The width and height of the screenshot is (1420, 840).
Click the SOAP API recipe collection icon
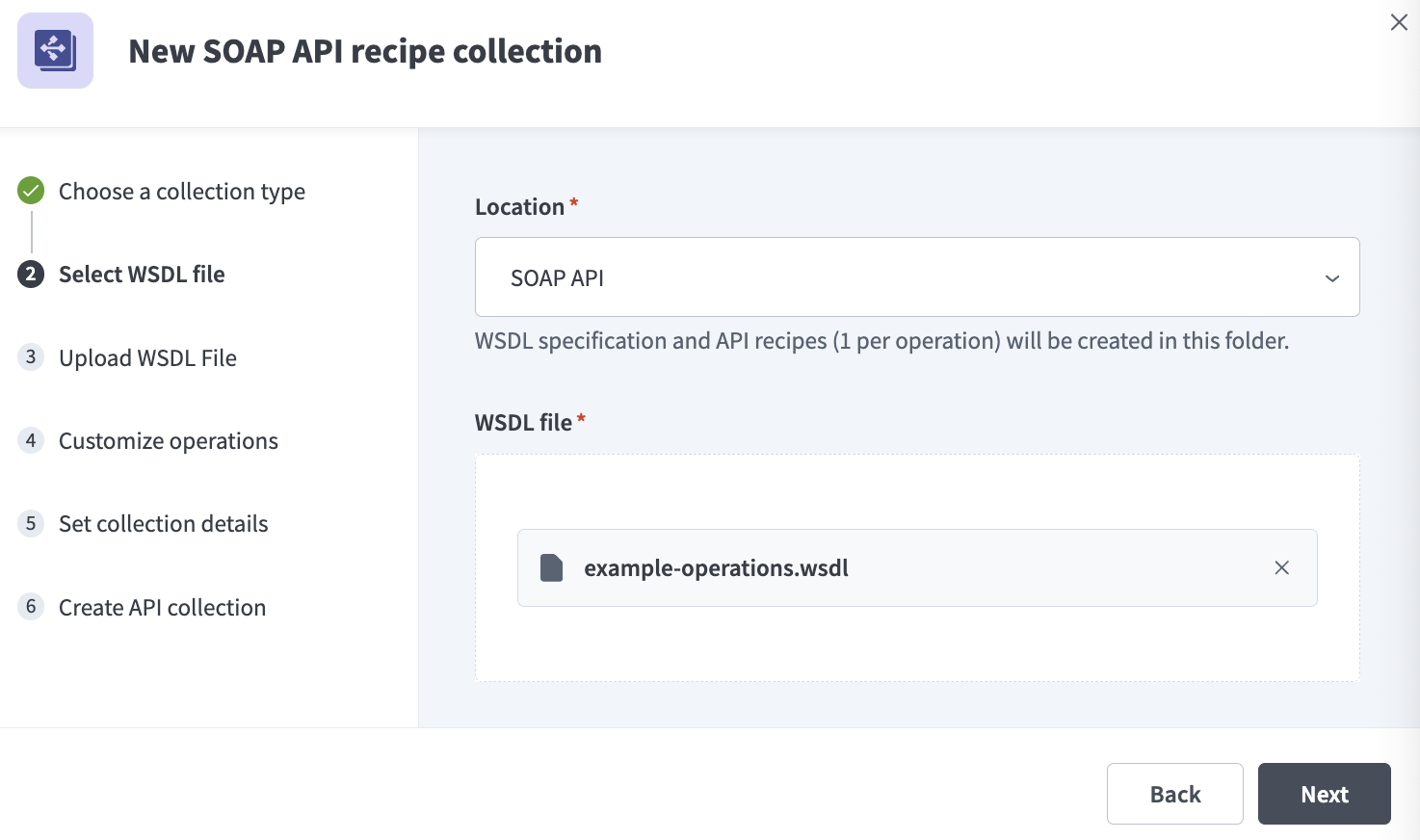[55, 50]
